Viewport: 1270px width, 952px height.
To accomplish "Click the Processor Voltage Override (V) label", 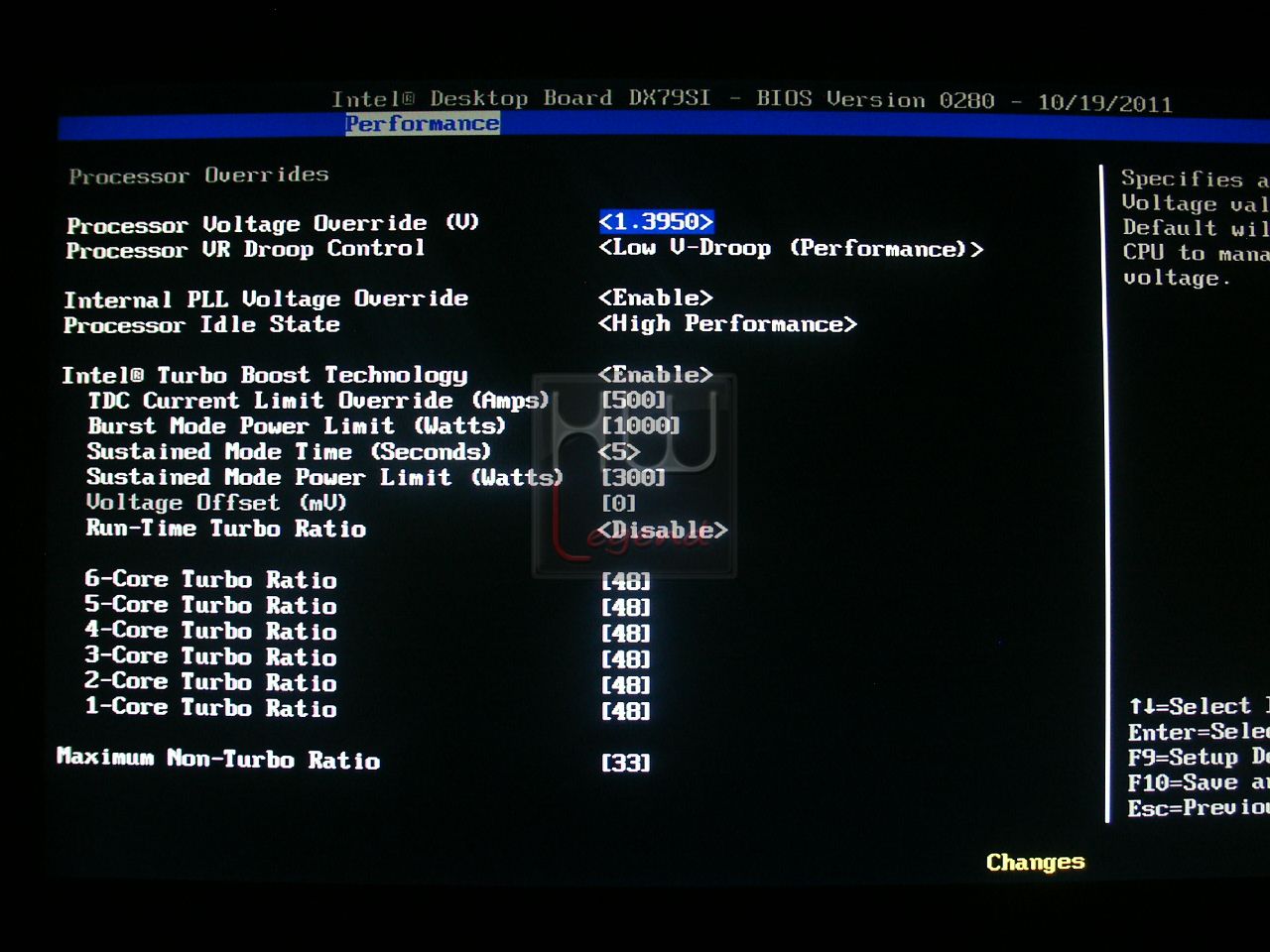I will point(273,224).
